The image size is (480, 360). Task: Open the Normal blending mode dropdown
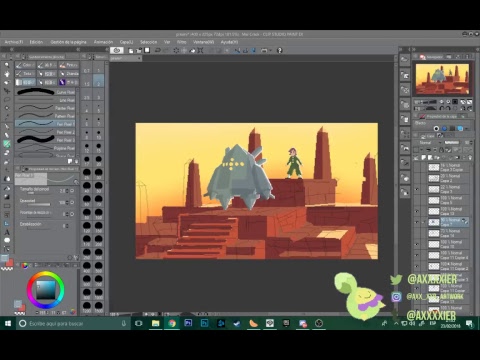coord(429,143)
